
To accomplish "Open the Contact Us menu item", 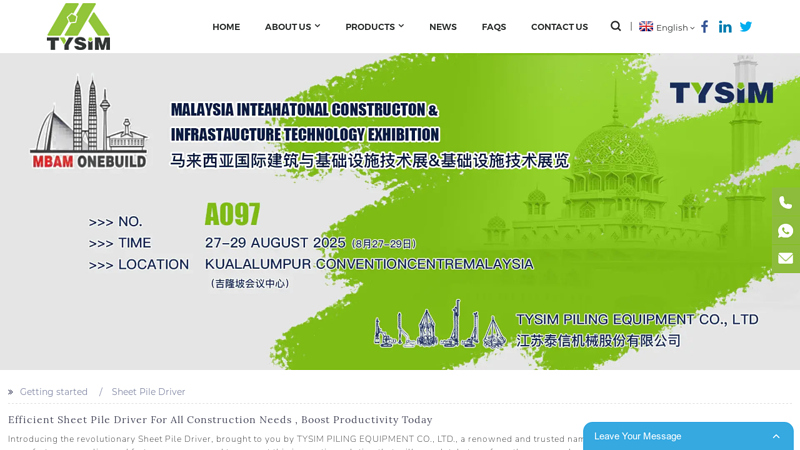I will (x=559, y=27).
